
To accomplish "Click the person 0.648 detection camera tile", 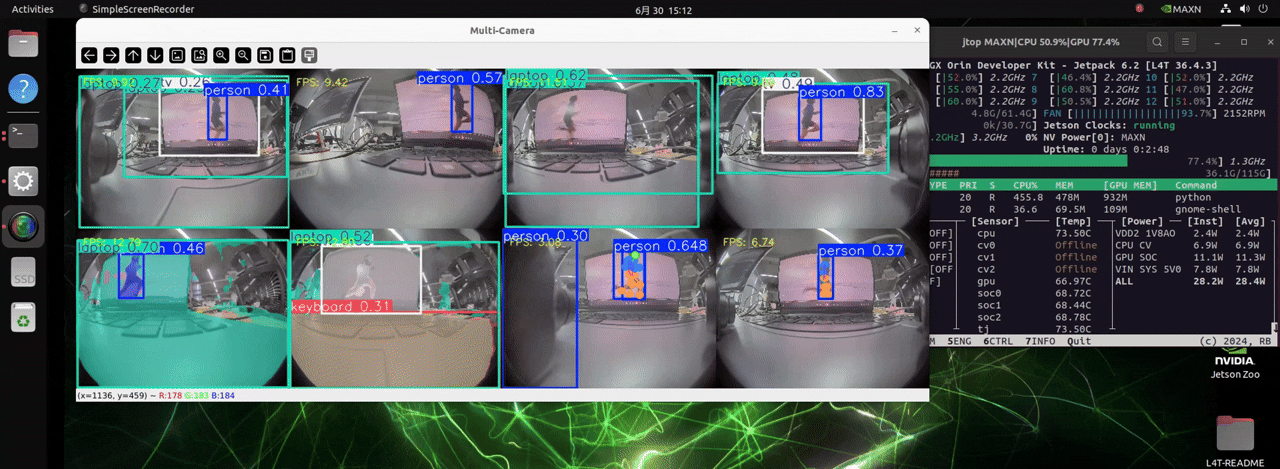I will (608, 309).
